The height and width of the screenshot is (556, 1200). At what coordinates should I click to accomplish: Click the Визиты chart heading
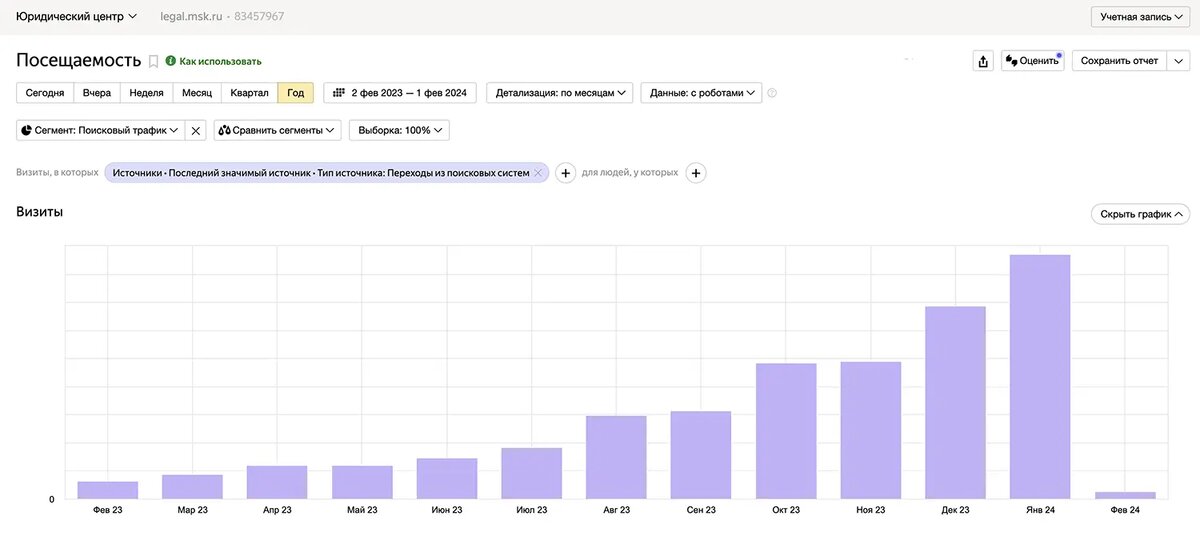point(40,212)
